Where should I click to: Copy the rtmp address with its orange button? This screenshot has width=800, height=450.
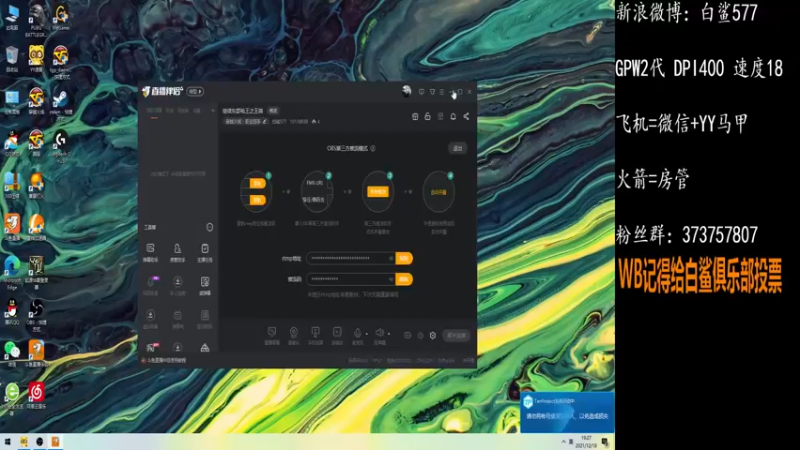(x=404, y=258)
